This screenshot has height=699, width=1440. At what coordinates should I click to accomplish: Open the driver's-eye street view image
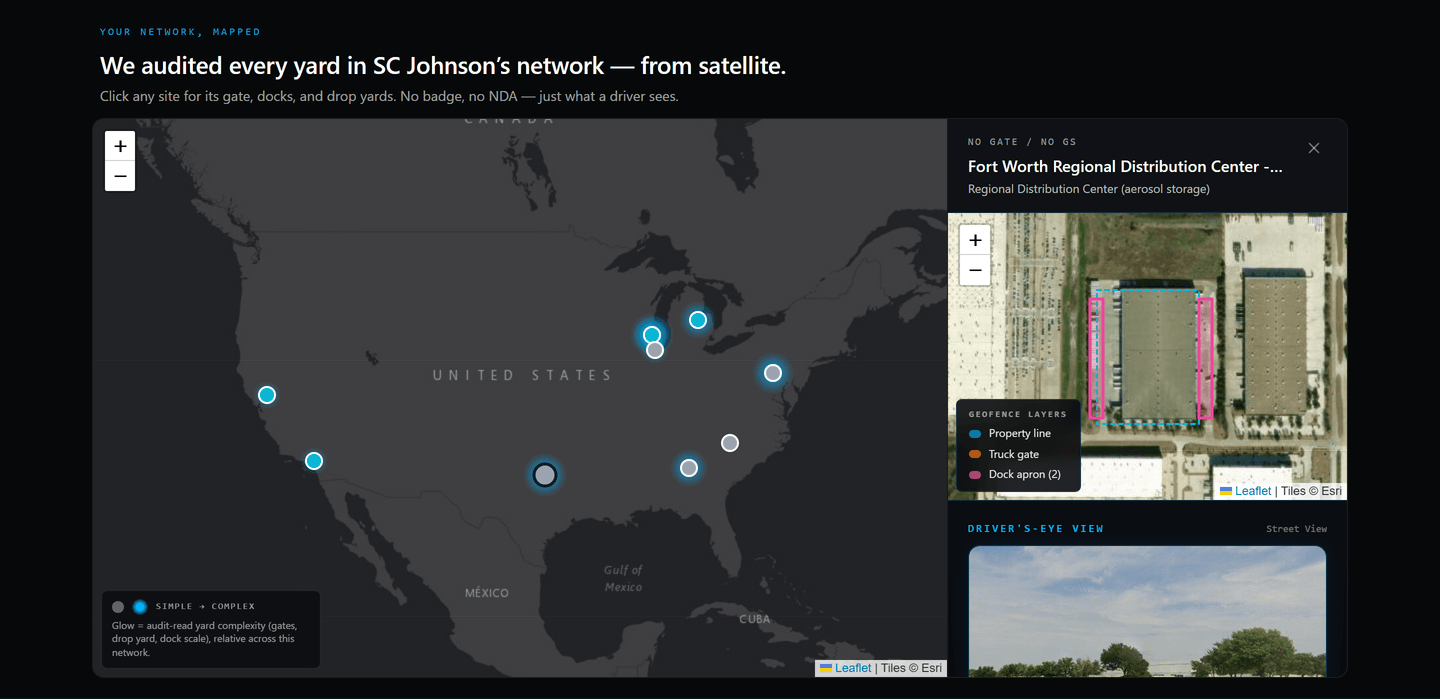coord(1147,611)
